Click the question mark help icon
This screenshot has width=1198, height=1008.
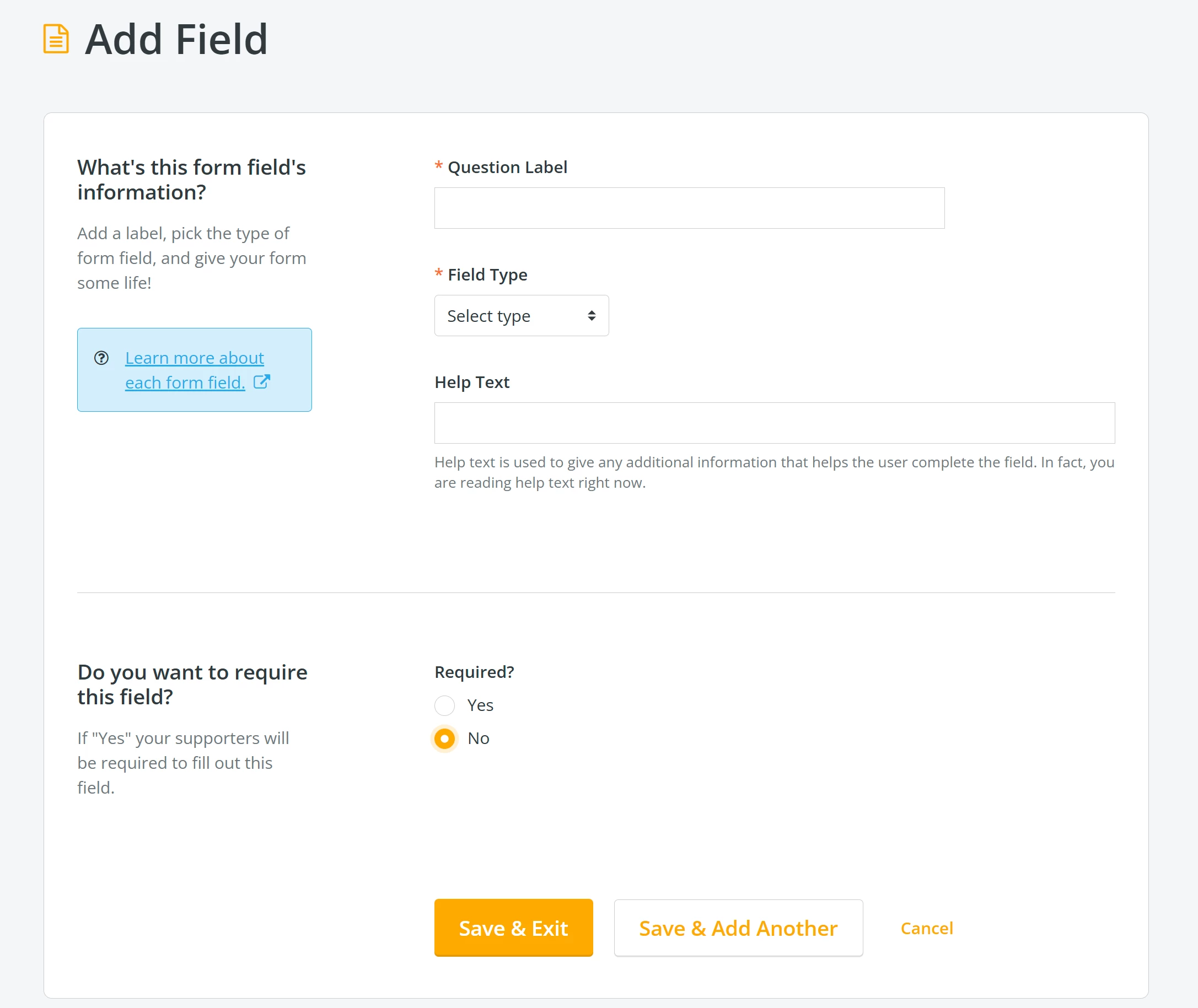(x=101, y=358)
